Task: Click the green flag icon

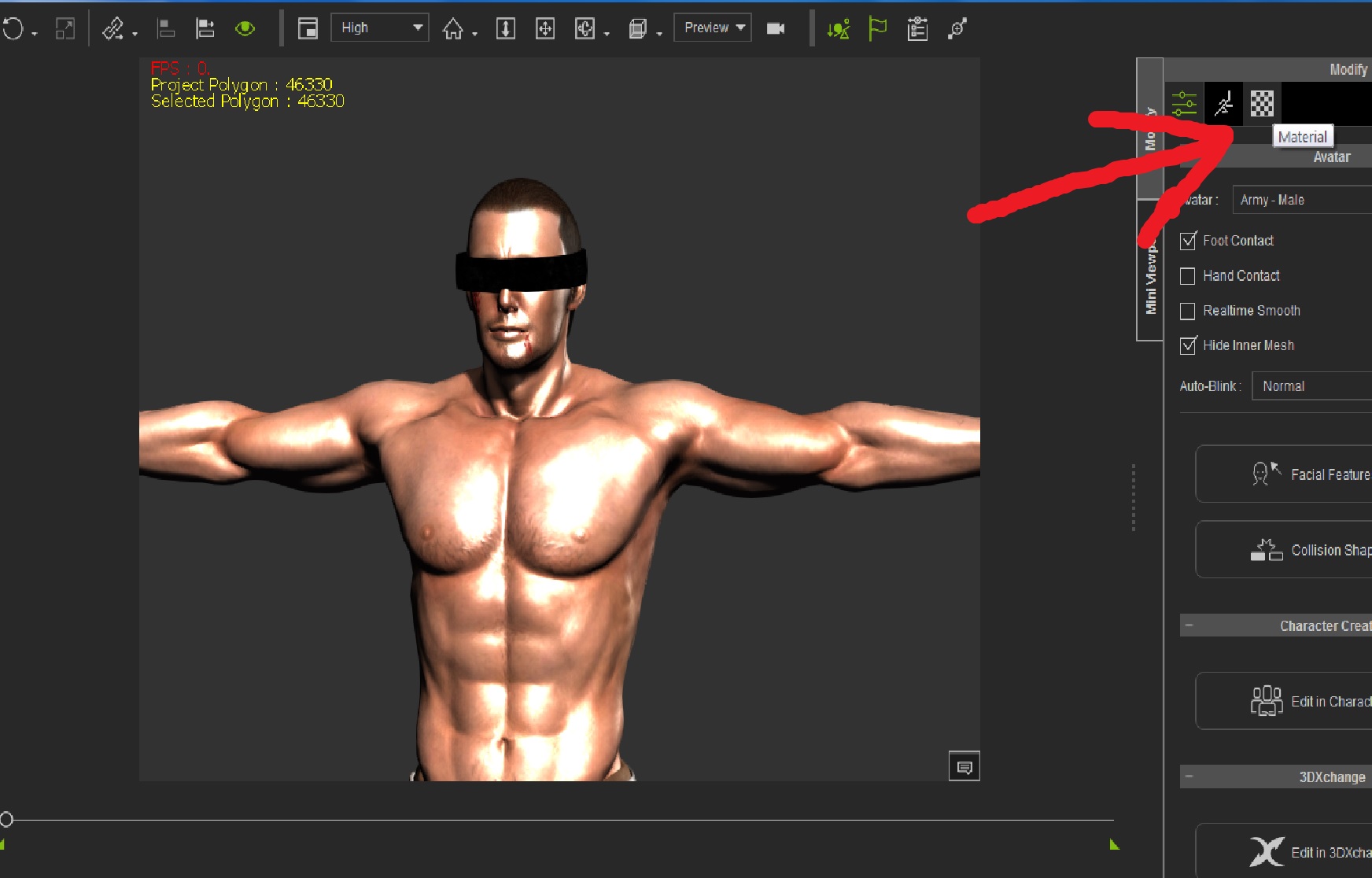Action: [877, 29]
